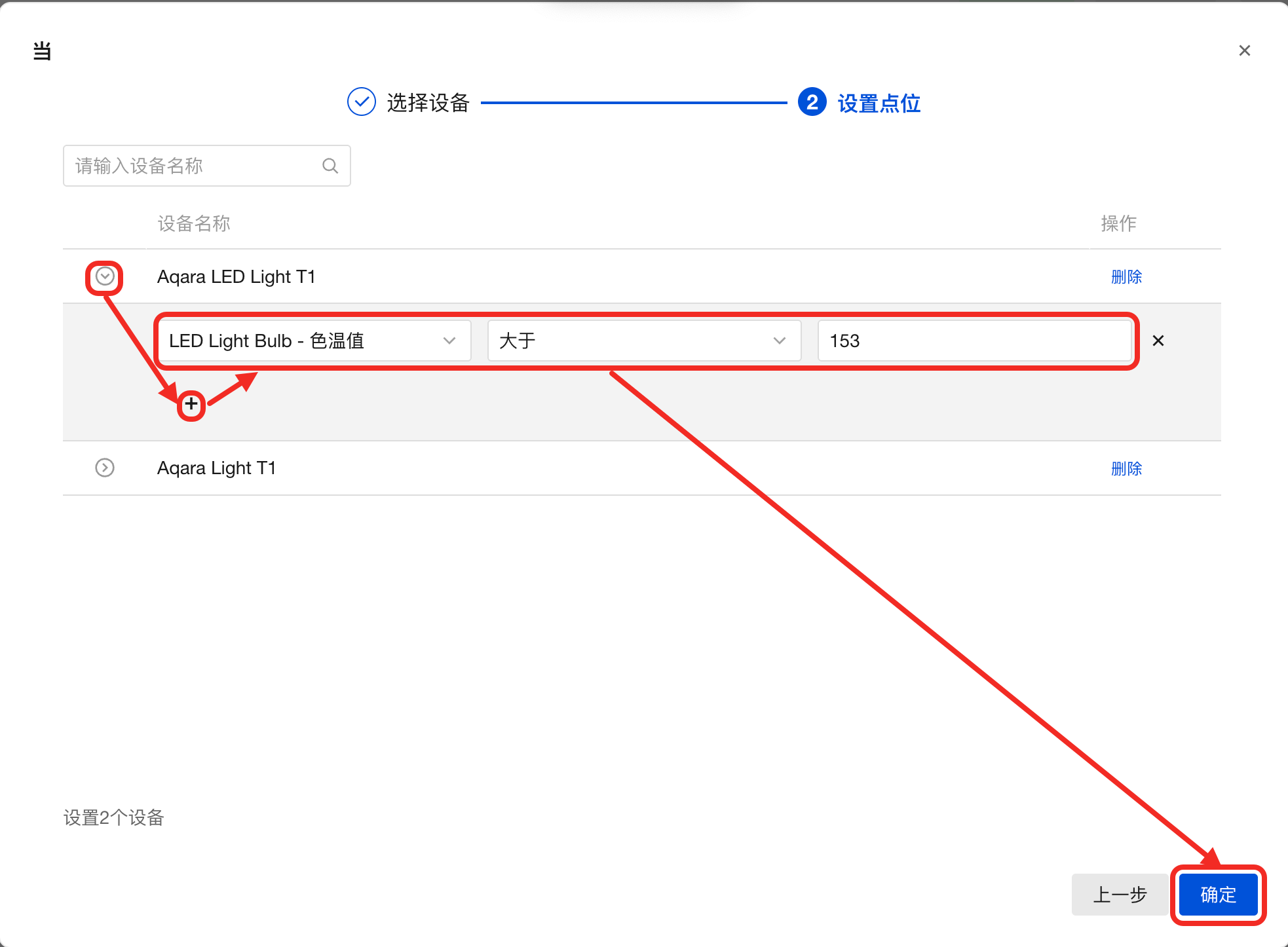The height and width of the screenshot is (947, 1288).
Task: Open the 大于 comparison dropdown
Action: point(643,341)
